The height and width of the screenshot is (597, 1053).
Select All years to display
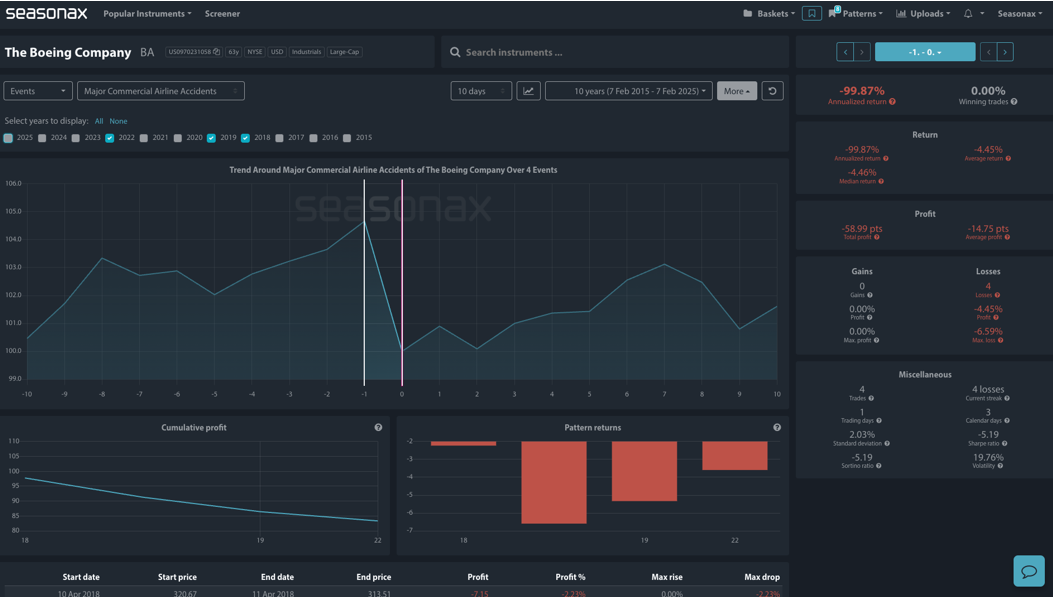click(99, 121)
